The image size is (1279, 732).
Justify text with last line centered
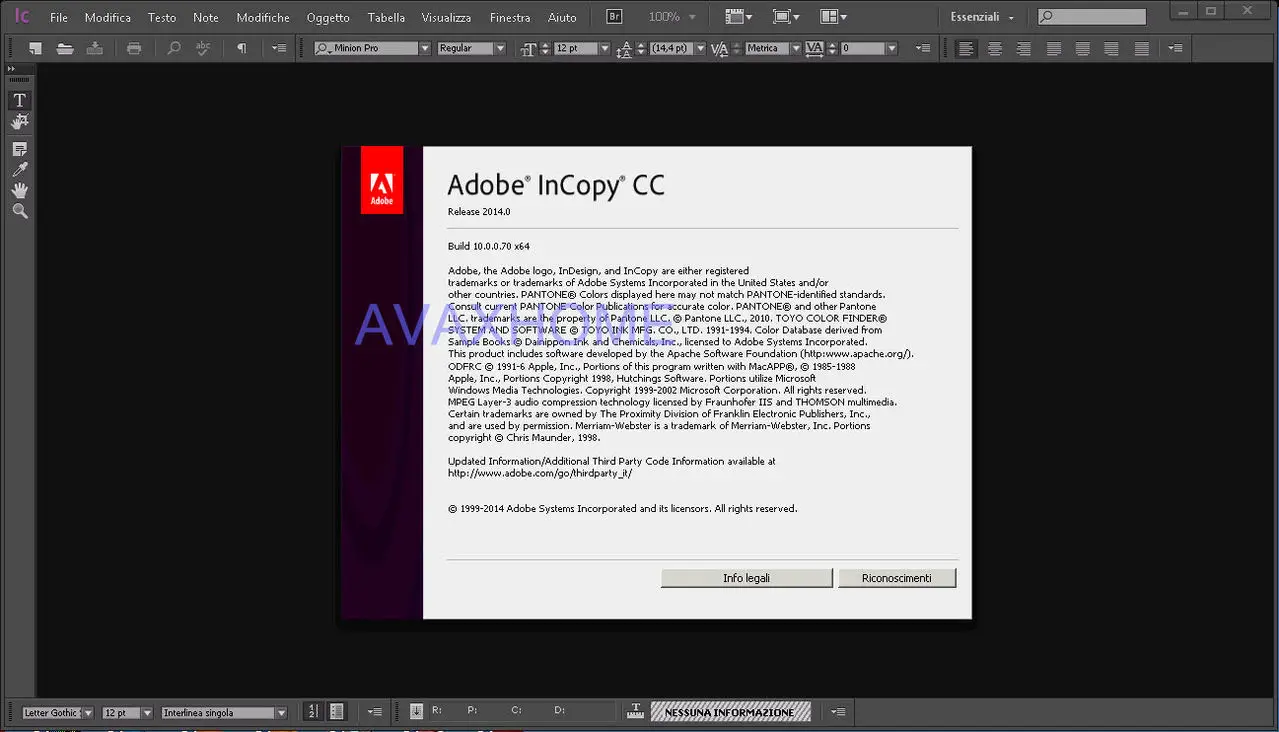click(1083, 48)
